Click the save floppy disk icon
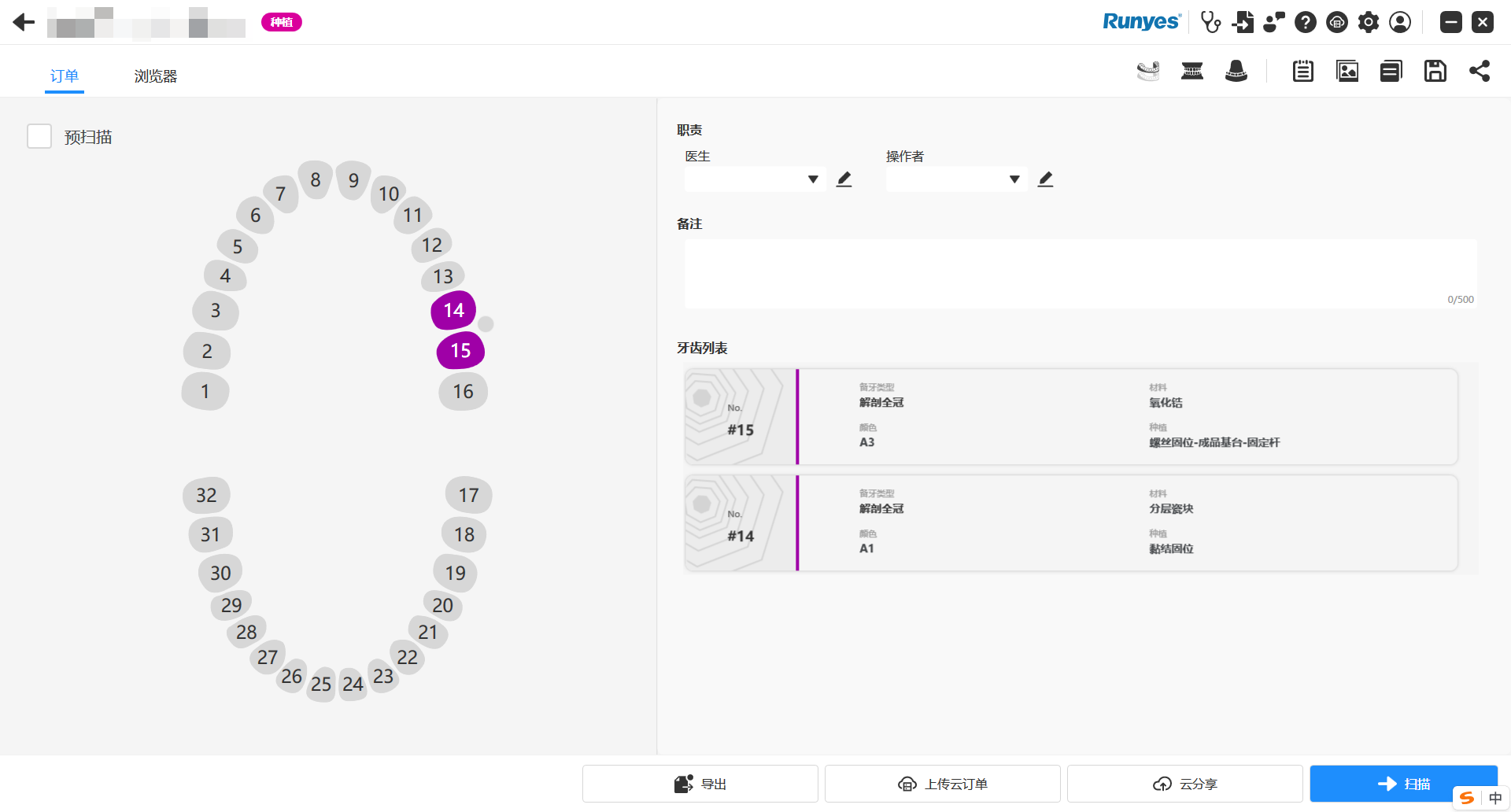 pyautogui.click(x=1435, y=71)
